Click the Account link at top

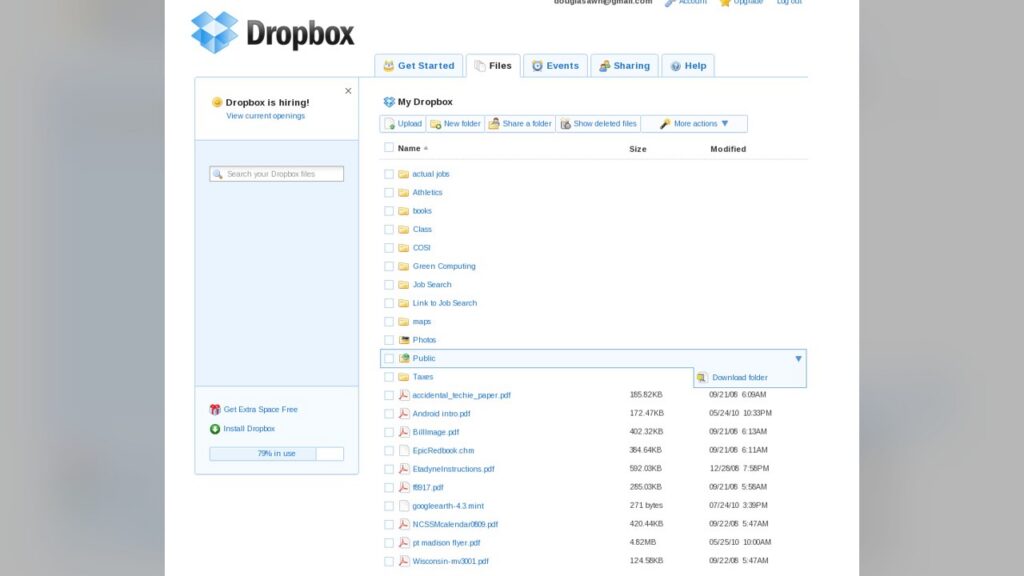coord(692,3)
